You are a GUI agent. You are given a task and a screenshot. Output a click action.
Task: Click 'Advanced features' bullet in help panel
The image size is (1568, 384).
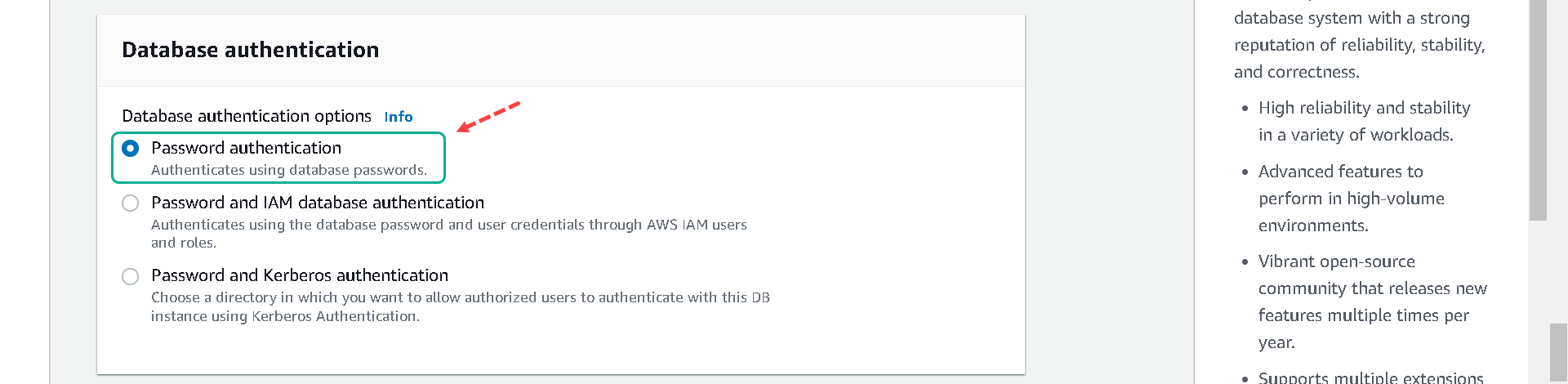pyautogui.click(x=1352, y=199)
